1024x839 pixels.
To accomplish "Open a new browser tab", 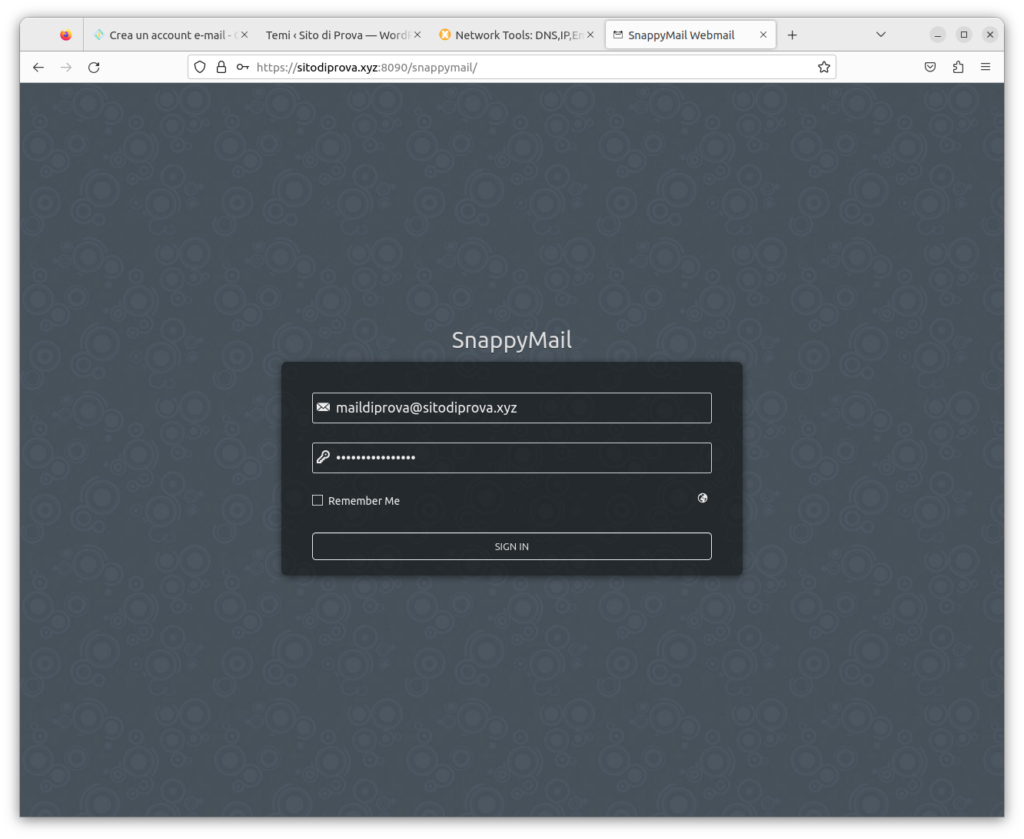I will click(x=792, y=35).
